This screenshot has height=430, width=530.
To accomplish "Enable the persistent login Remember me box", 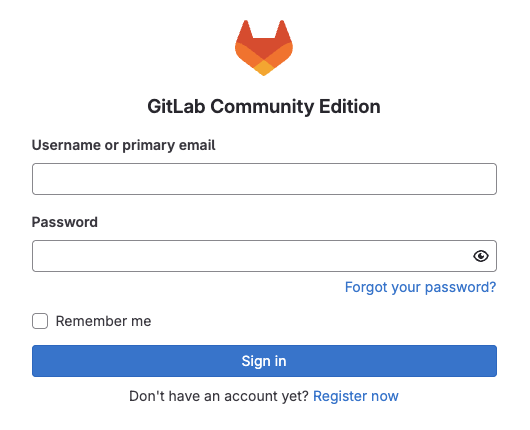I will (x=40, y=321).
